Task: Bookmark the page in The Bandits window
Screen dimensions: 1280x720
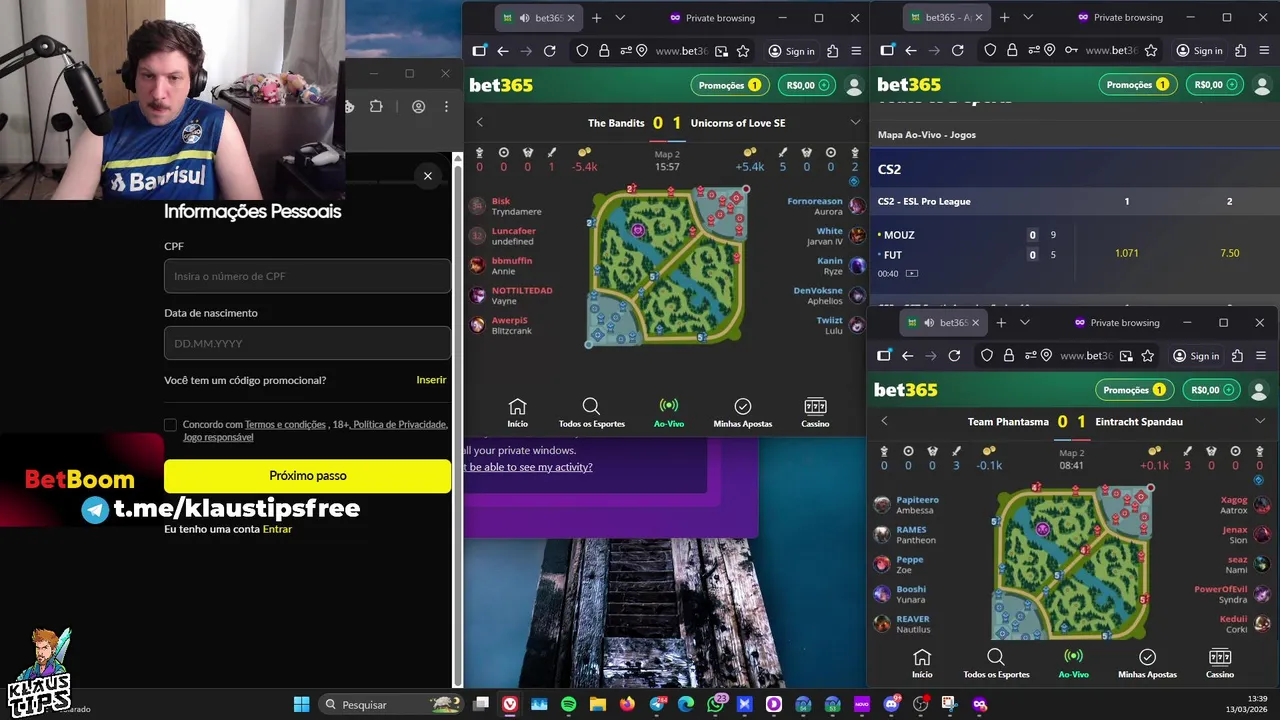Action: tap(743, 51)
